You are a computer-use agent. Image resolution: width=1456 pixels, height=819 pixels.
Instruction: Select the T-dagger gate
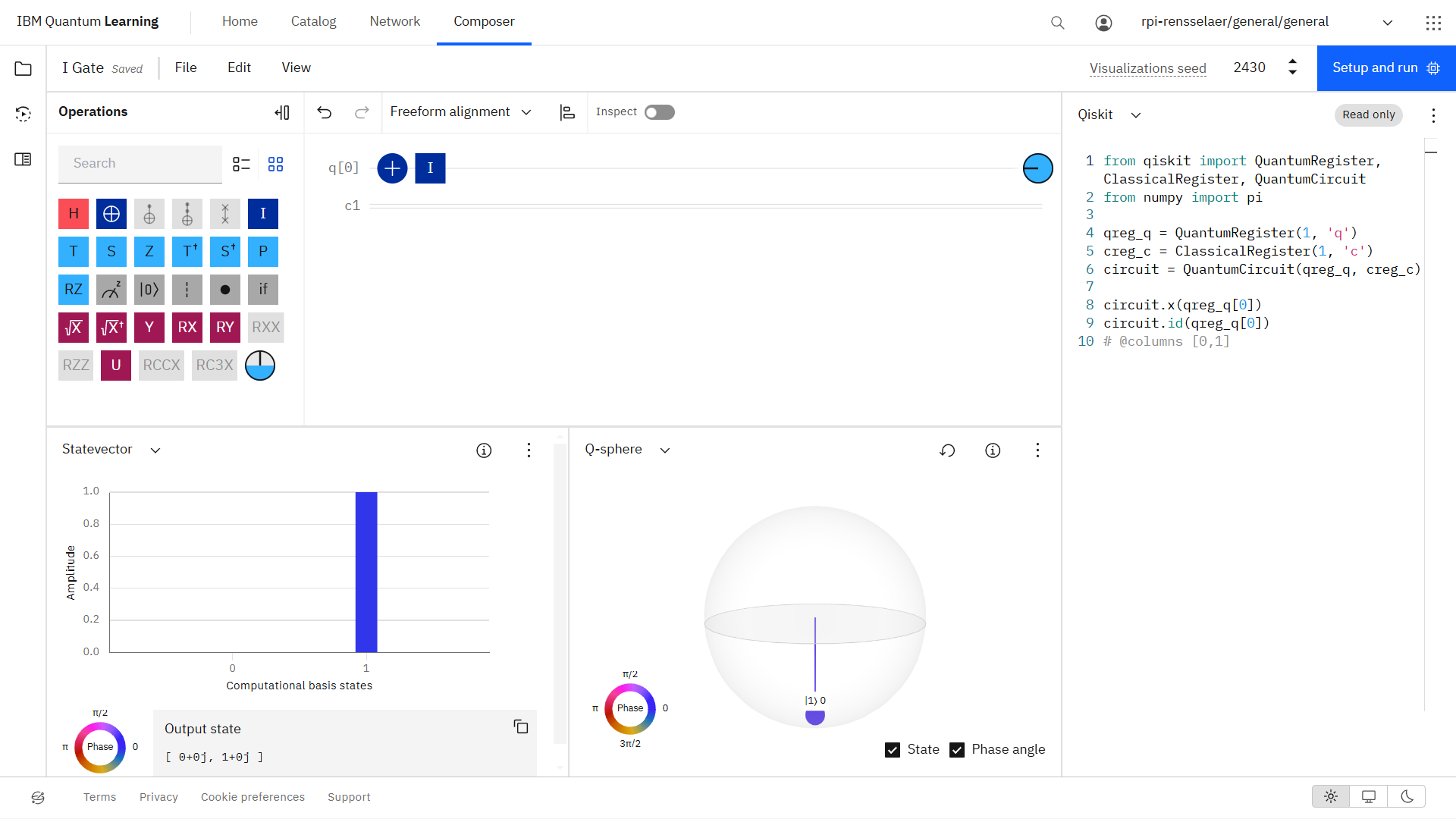click(x=187, y=252)
